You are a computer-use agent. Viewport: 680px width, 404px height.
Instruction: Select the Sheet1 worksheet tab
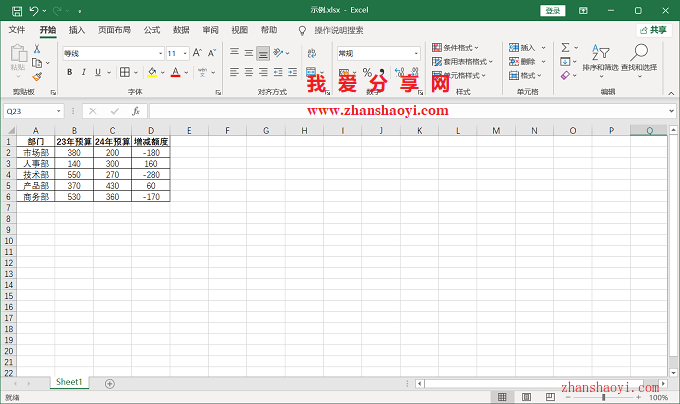pos(69,382)
